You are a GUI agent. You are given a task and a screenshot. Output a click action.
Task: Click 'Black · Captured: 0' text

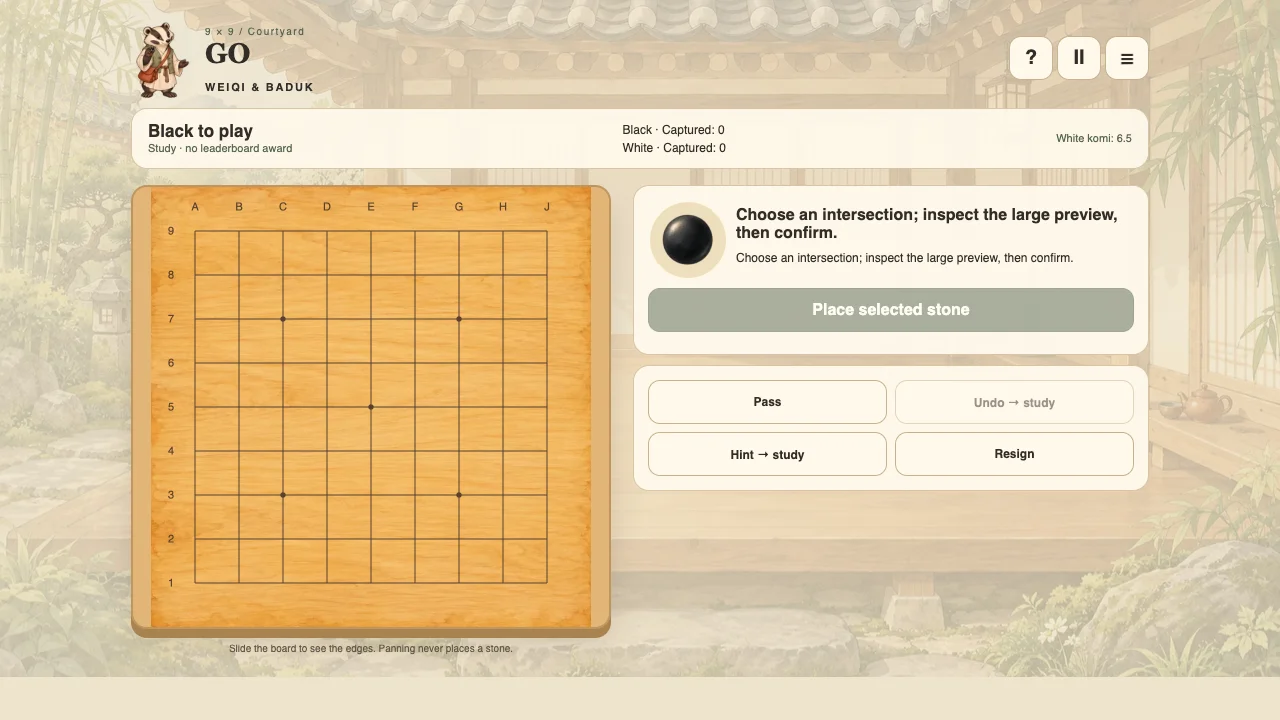673,130
